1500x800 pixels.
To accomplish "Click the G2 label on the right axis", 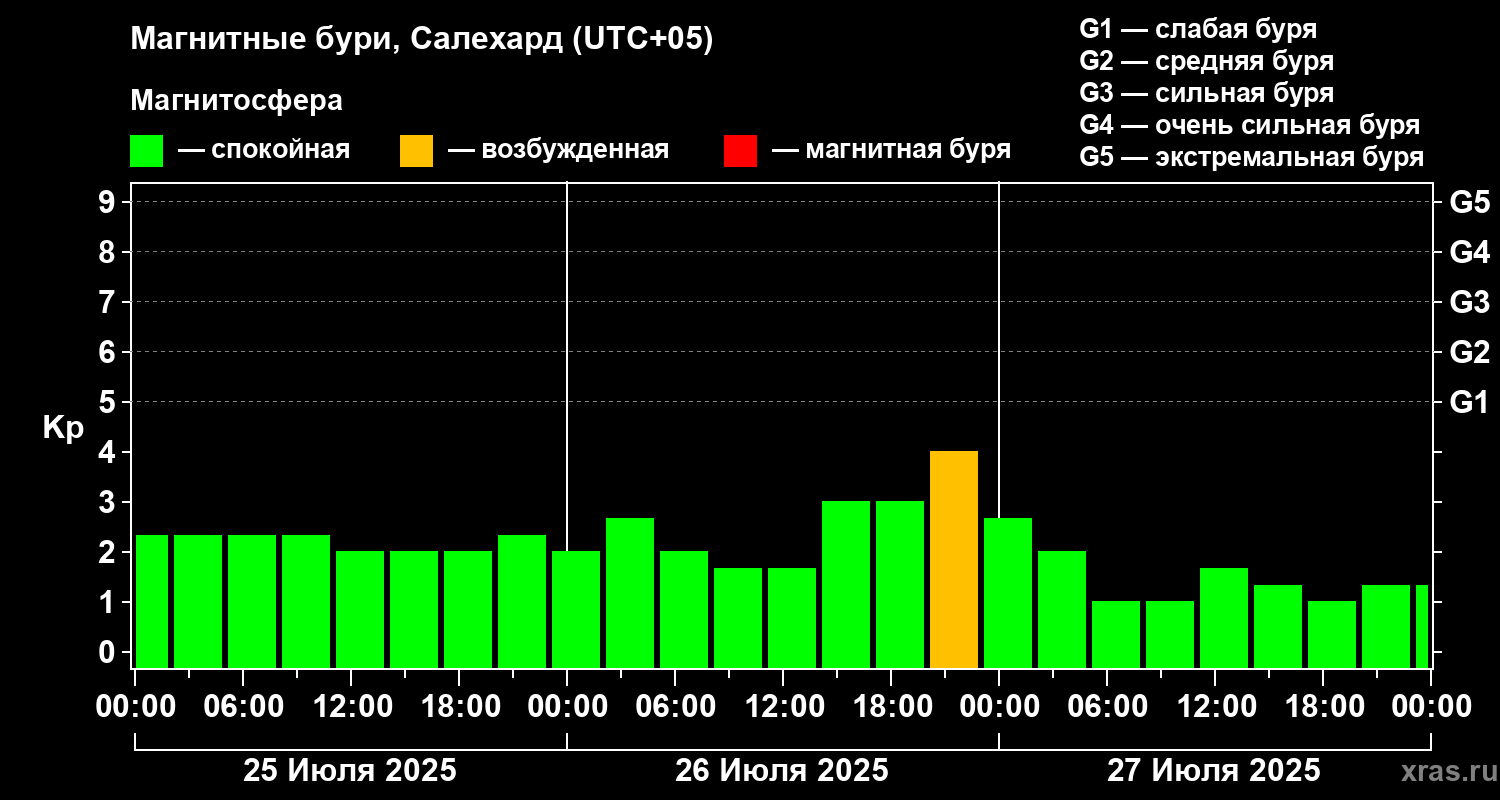I will coord(1469,352).
